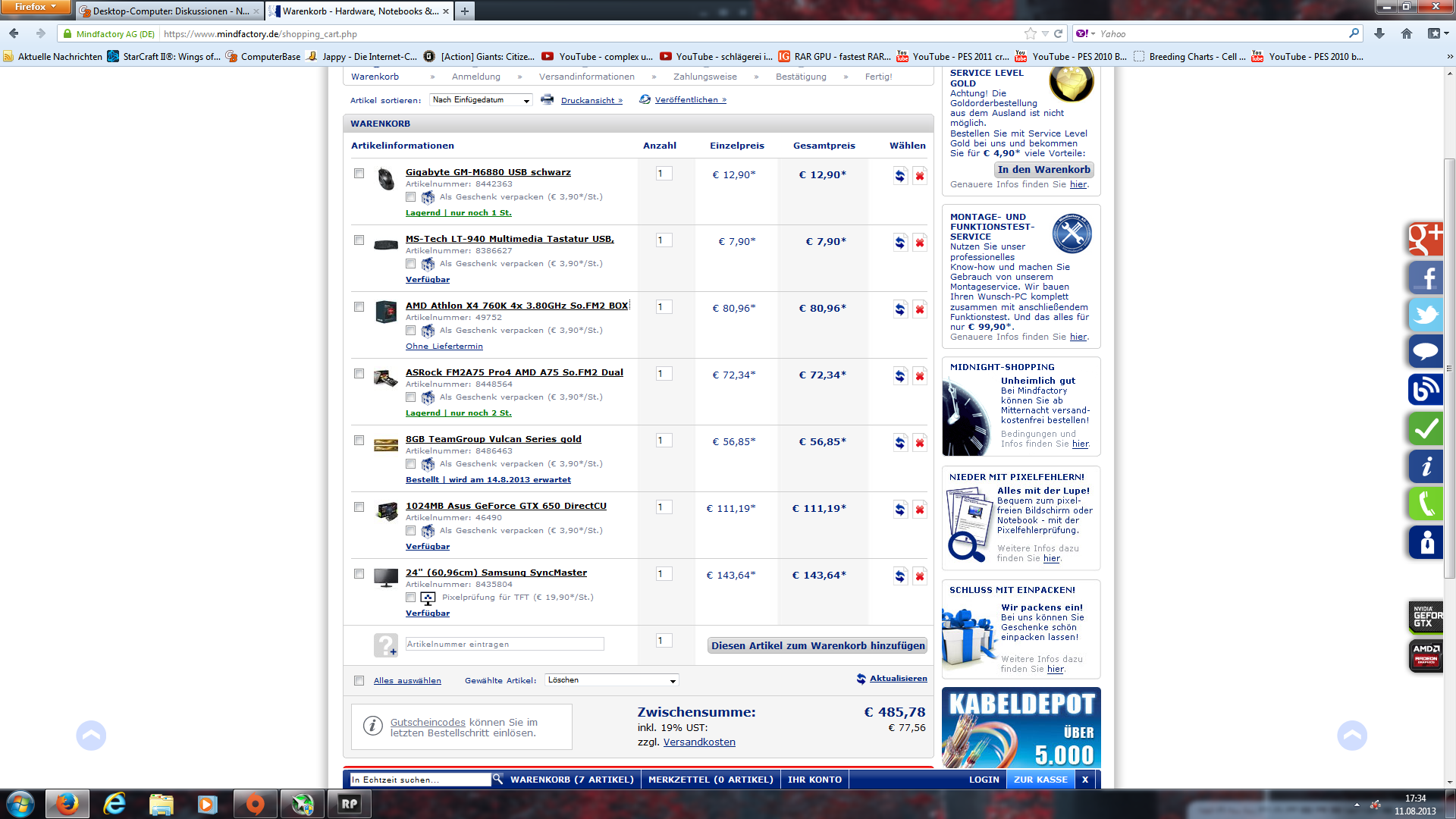The width and height of the screenshot is (1456, 819).
Task: Open WARENKORB (7 ARTIKEL) in bottom bar
Action: (572, 780)
